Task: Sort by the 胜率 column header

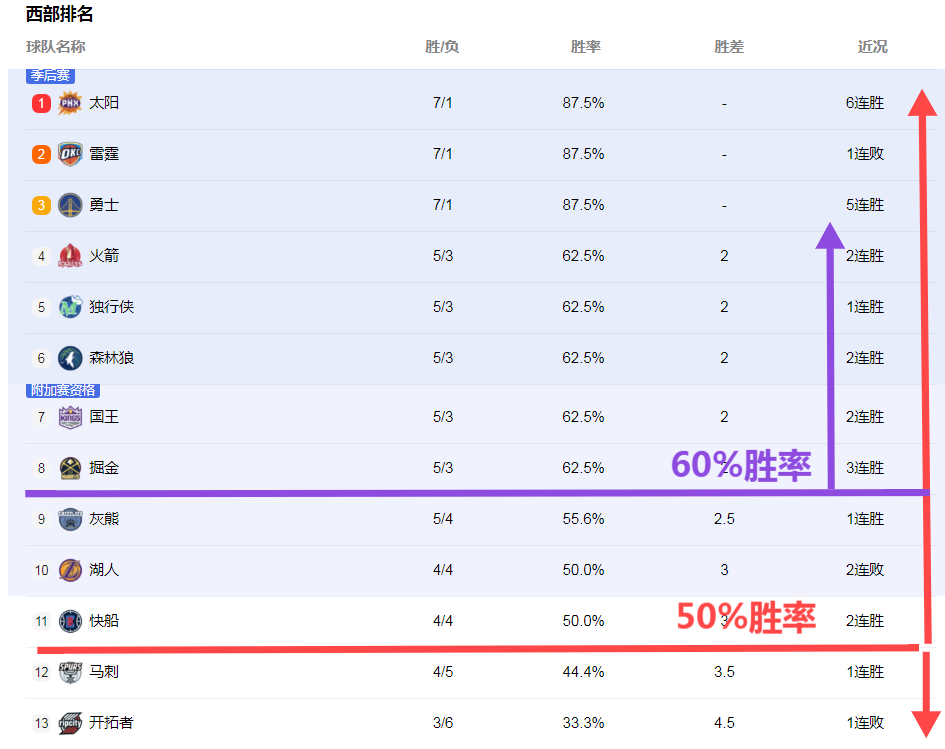Action: 584,45
